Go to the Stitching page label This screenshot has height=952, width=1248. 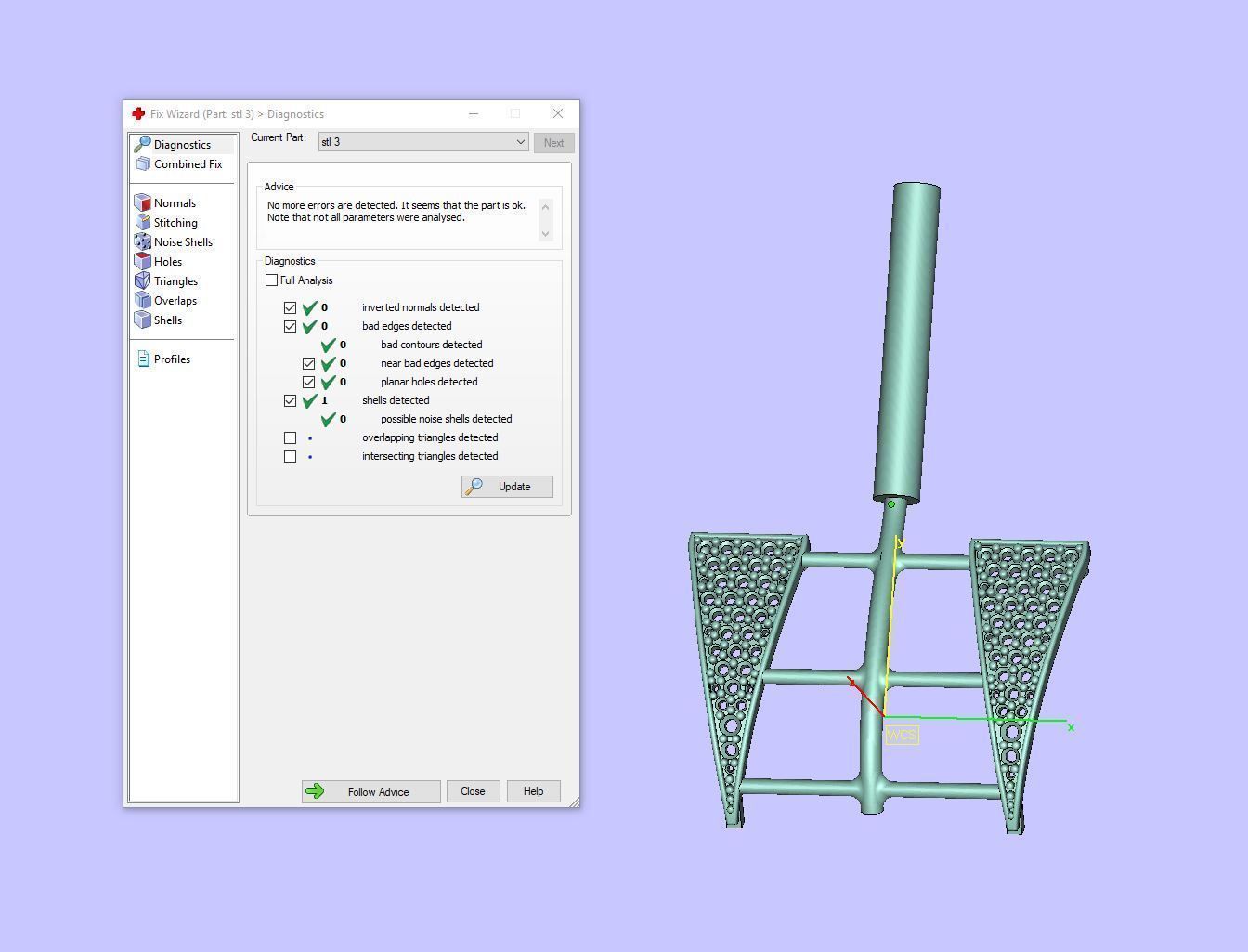pyautogui.click(x=175, y=223)
